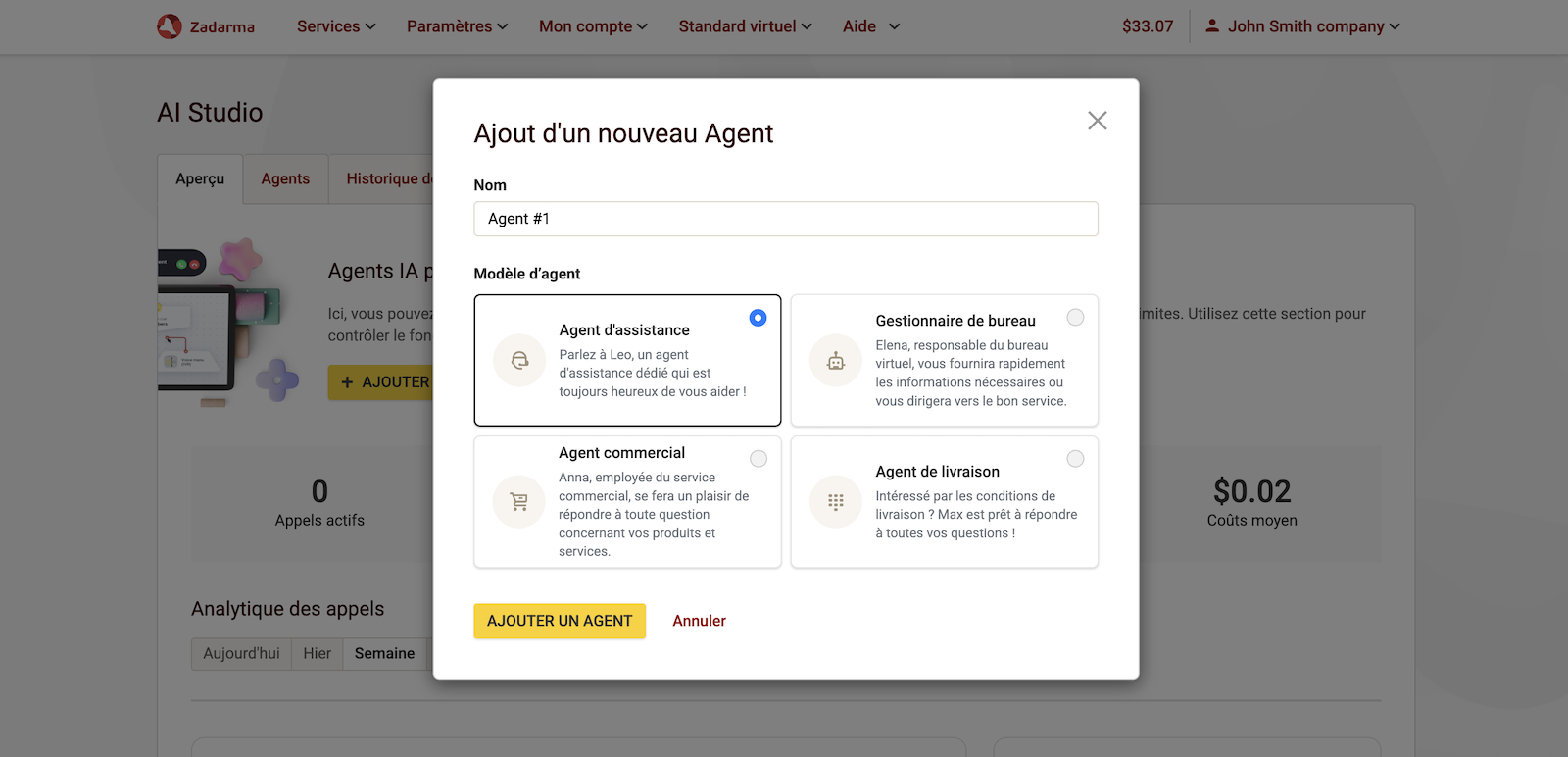Click the Modèle d'agent label
The height and width of the screenshot is (757, 1568).
click(x=527, y=274)
